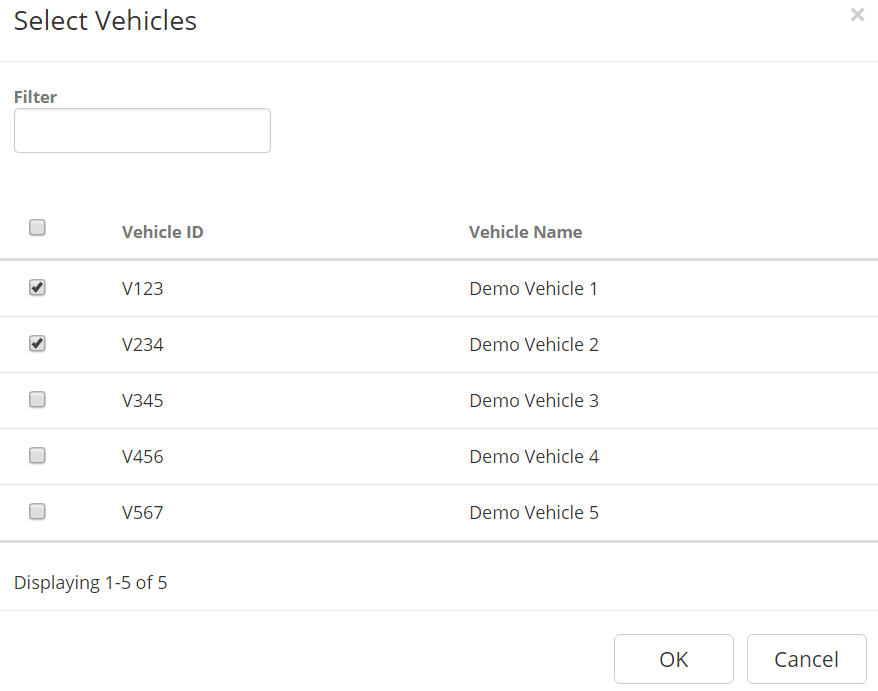
Task: Uncheck the V234 vehicle checkbox
Action: click(x=37, y=344)
